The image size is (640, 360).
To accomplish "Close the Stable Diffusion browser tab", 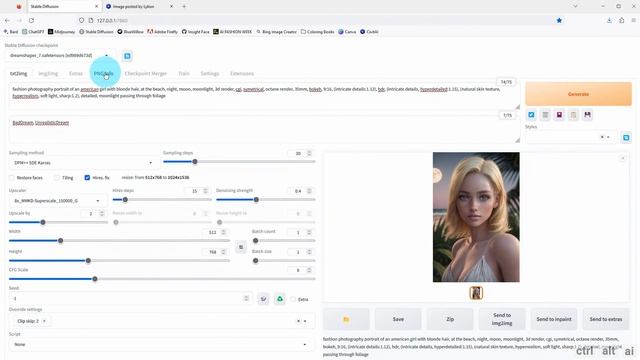I will (x=96, y=7).
